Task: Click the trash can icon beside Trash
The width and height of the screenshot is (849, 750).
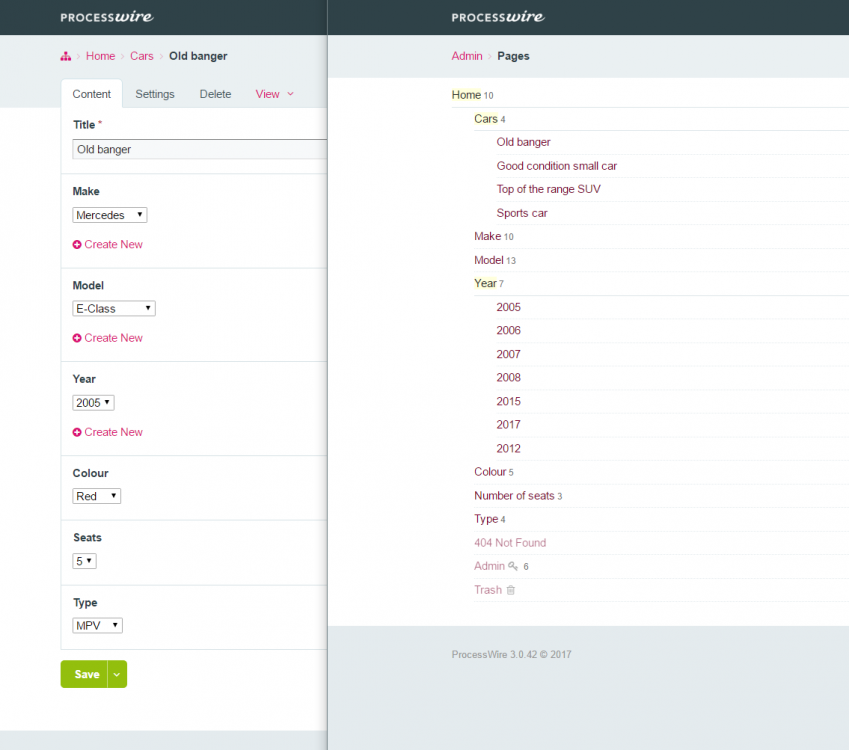Action: [511, 590]
